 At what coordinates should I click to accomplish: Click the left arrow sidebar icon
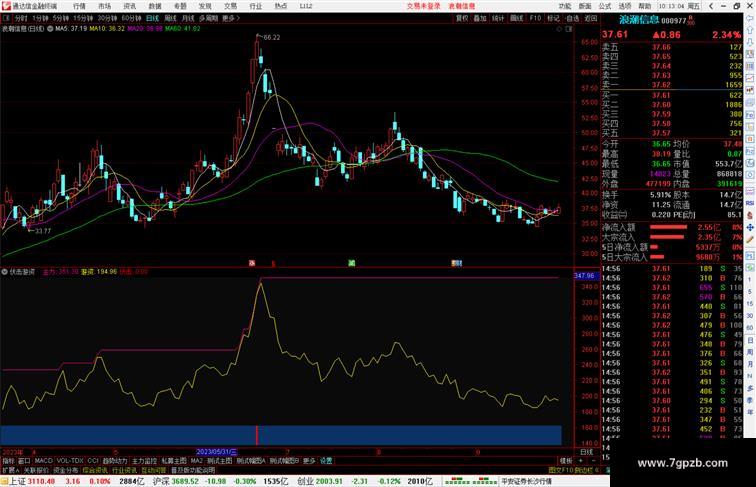tap(750, 18)
